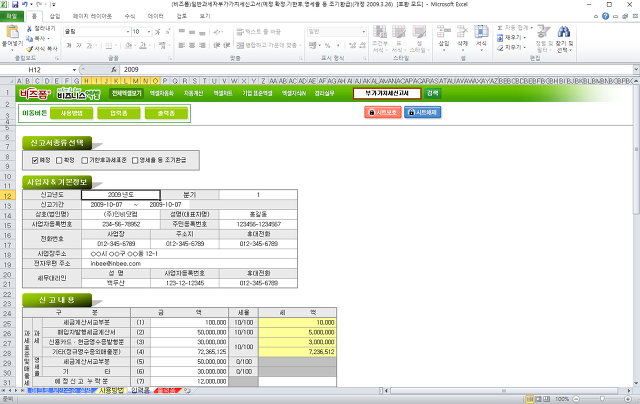
Task: Click the Paste (붙여넣기) clipboard icon
Action: [12, 32]
